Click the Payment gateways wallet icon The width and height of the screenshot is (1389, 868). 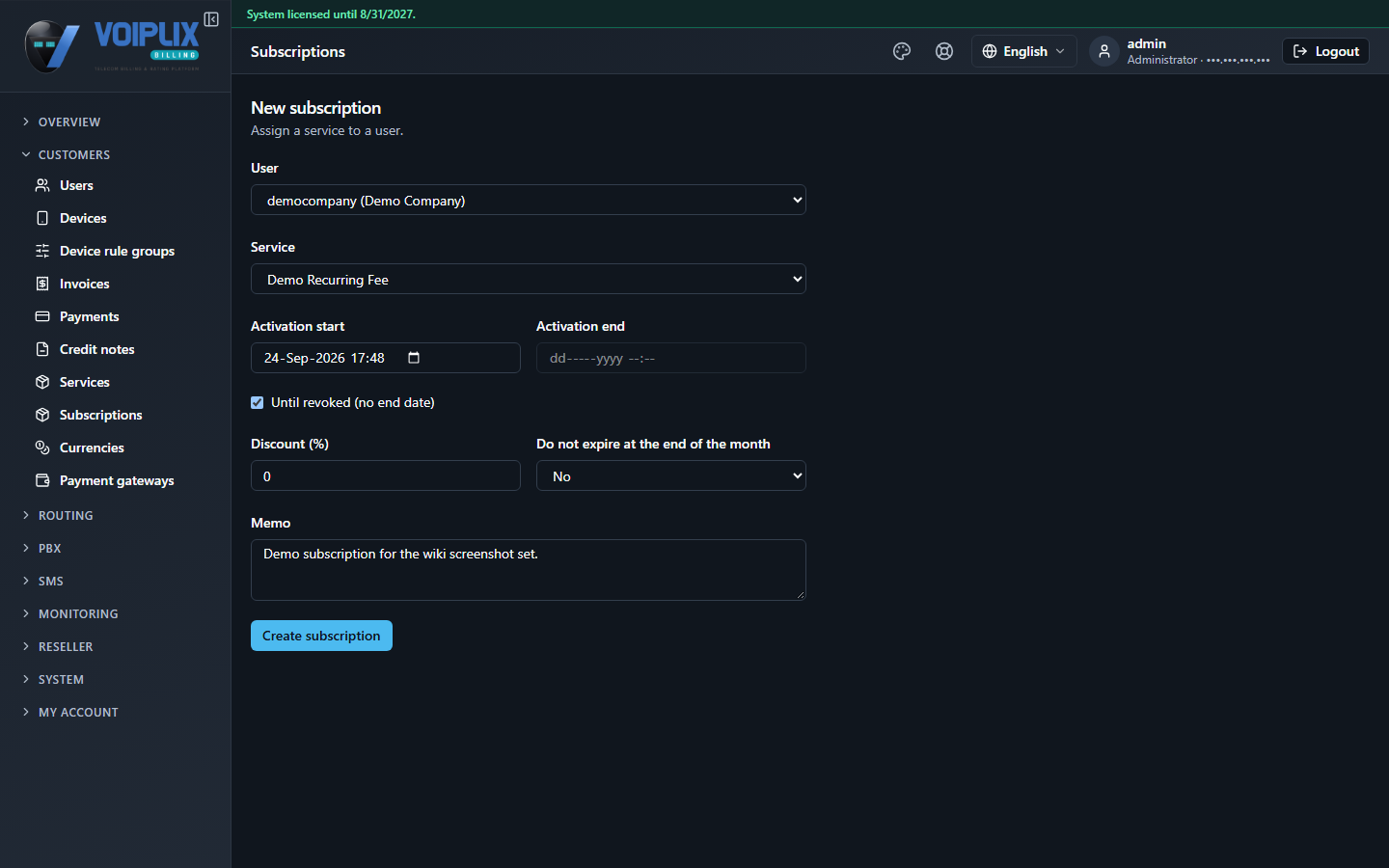pos(42,480)
